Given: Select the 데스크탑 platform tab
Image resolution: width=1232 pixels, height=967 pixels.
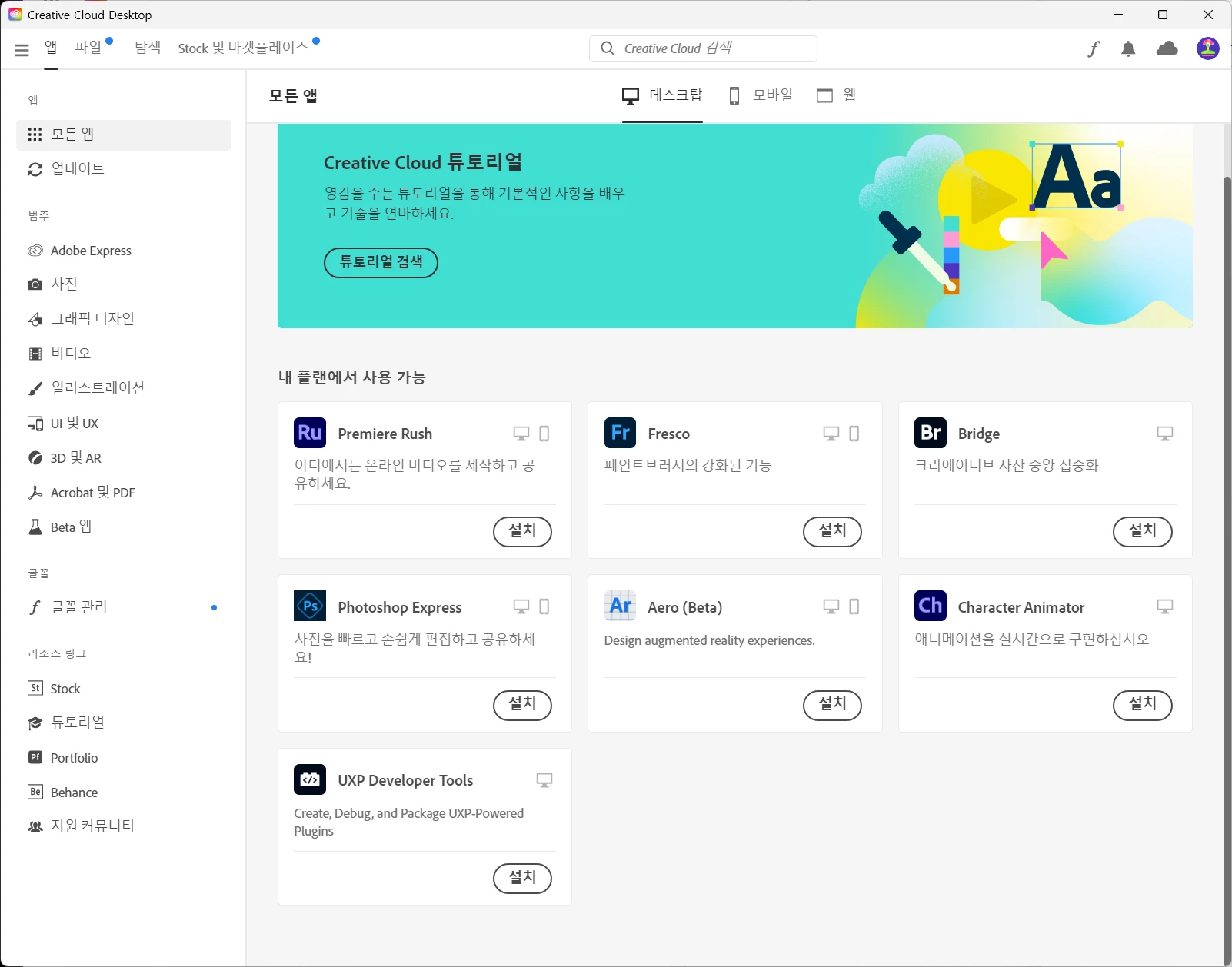Looking at the screenshot, I should pyautogui.click(x=662, y=95).
